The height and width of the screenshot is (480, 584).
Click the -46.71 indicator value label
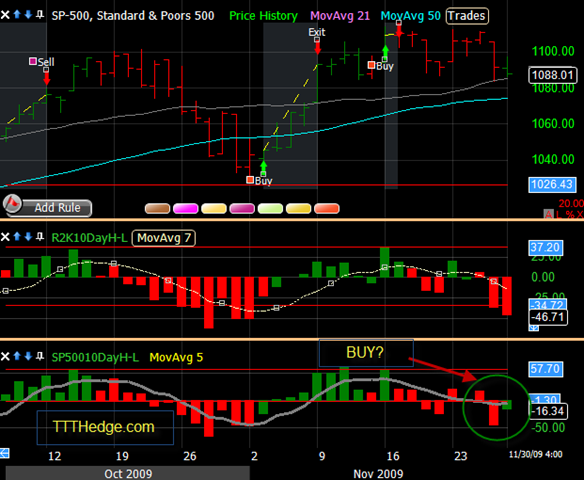tap(548, 317)
